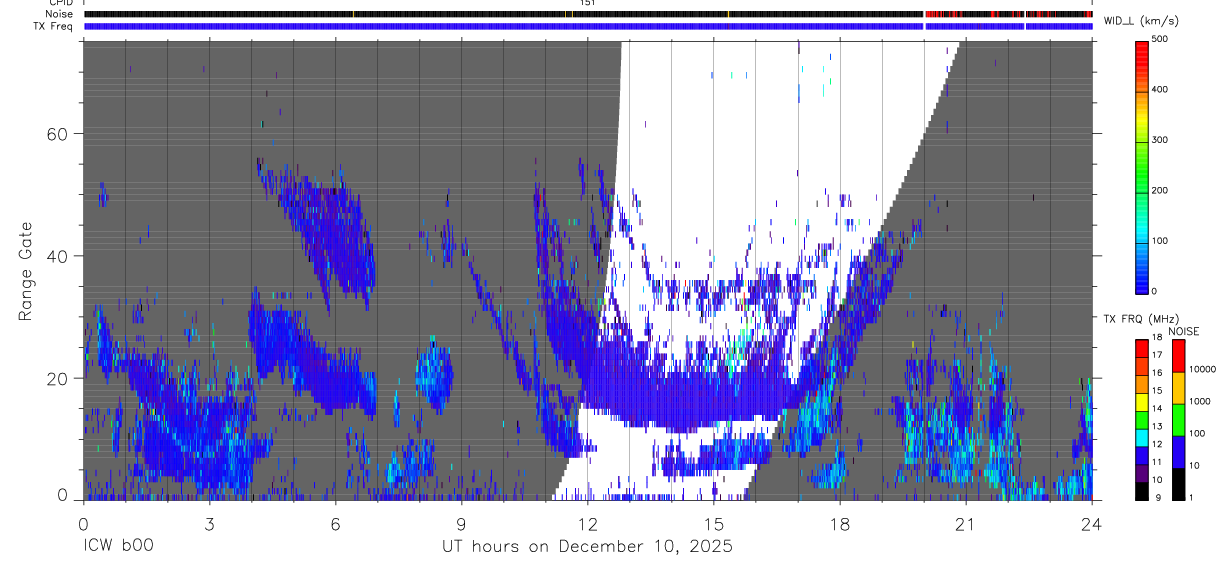Viewport: 1228px width, 567px height.
Task: Click the "Range Gate" y-axis title
Action: (x=27, y=272)
